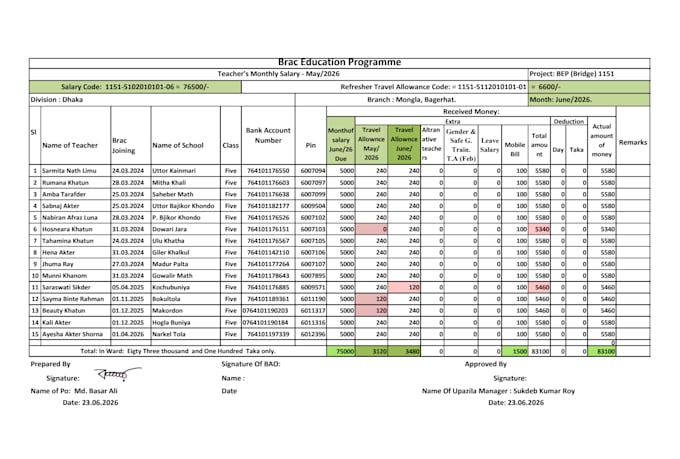Select the Refresher Travel Allowance Code cell
This screenshot has width=680, height=459.
[385, 87]
